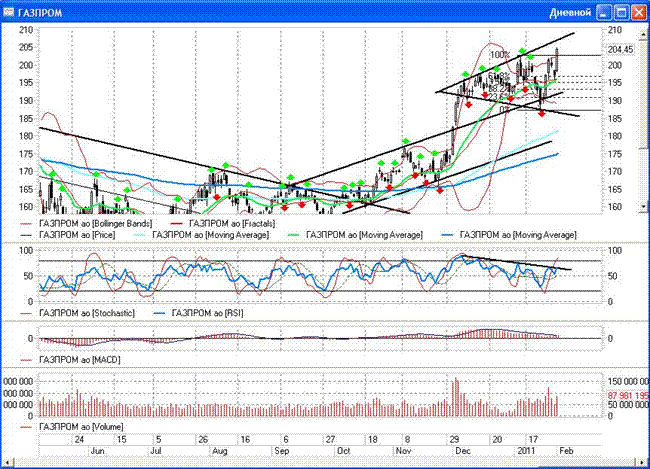Click the Дневной timeframe label in title bar
Viewport: 650px width, 469px height.
570,13
